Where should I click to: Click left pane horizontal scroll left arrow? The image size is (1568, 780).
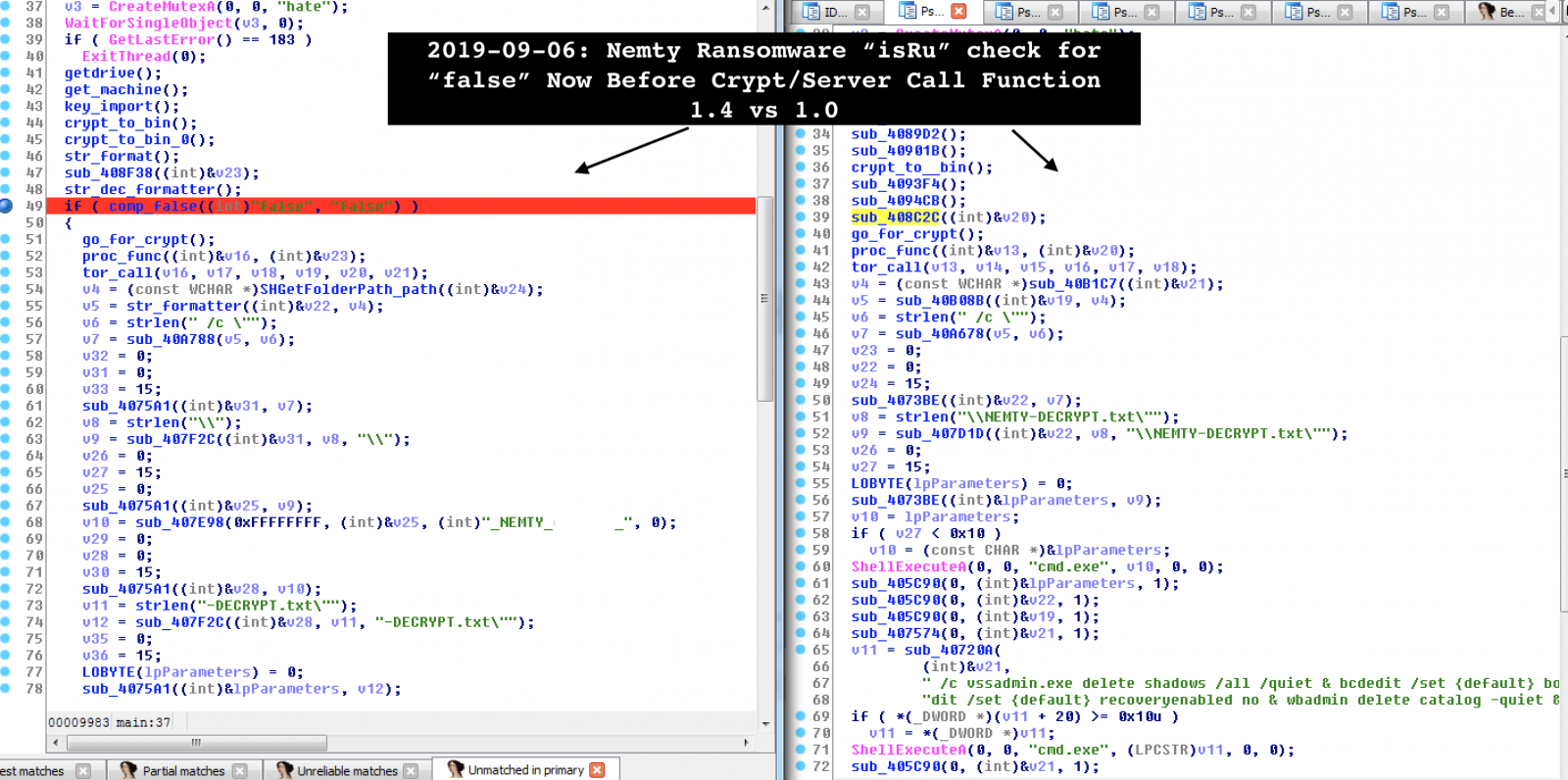55,742
